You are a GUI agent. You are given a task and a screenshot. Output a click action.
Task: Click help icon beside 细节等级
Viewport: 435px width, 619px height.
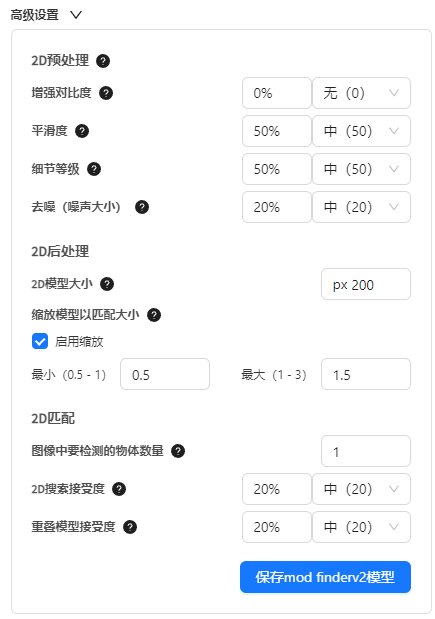[94, 169]
